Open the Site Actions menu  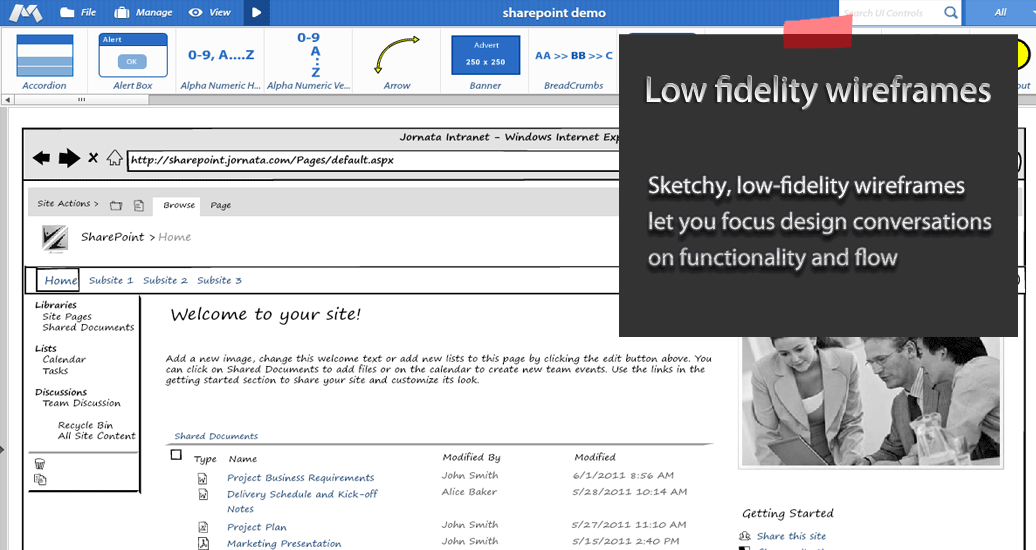(67, 204)
